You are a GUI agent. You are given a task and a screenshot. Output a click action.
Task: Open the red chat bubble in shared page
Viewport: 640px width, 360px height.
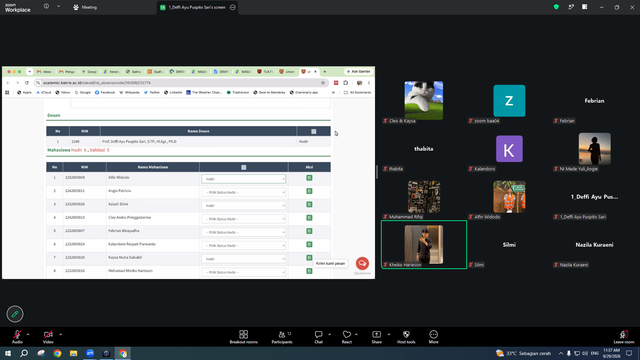click(362, 263)
